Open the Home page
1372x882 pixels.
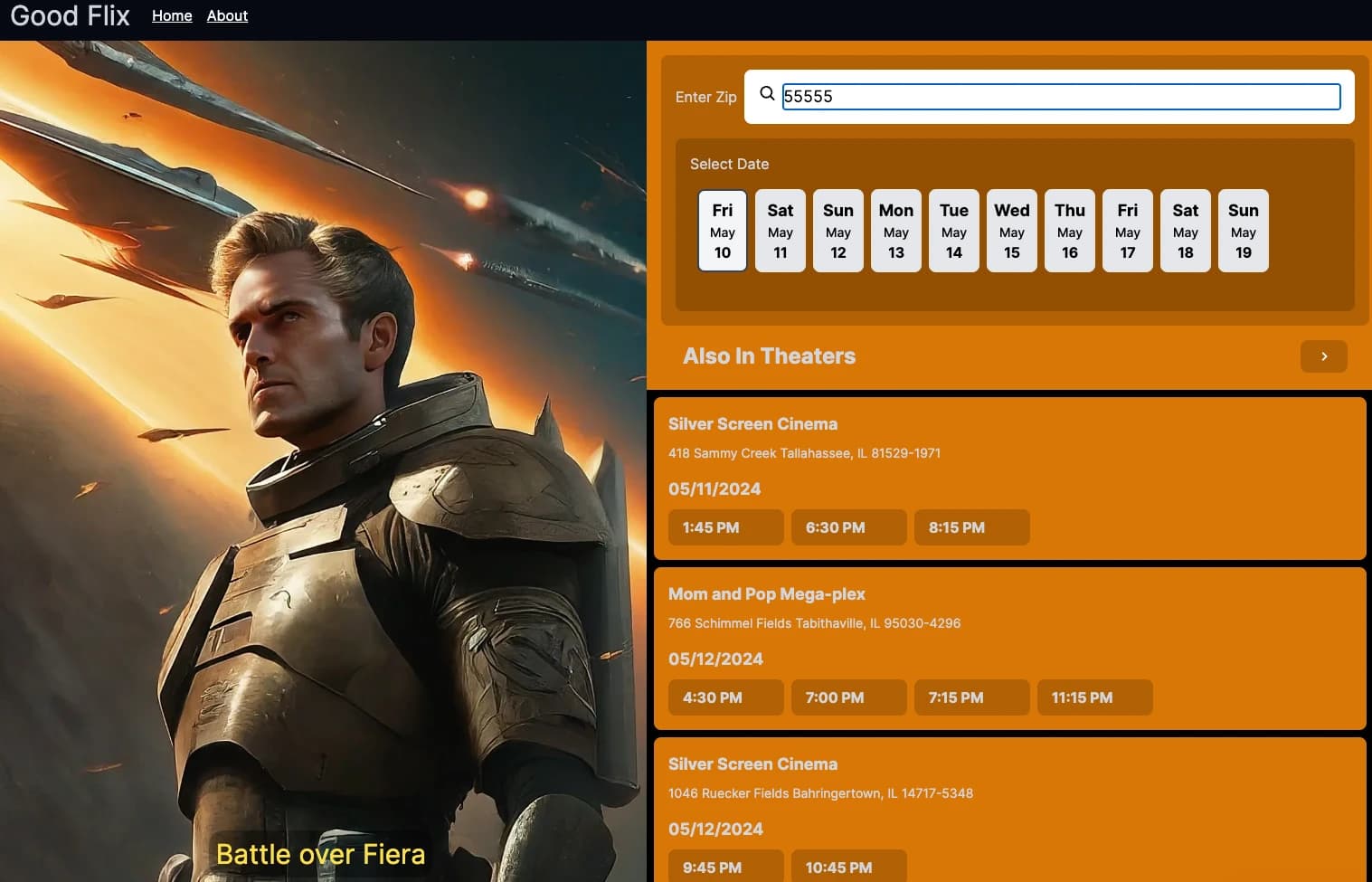171,15
